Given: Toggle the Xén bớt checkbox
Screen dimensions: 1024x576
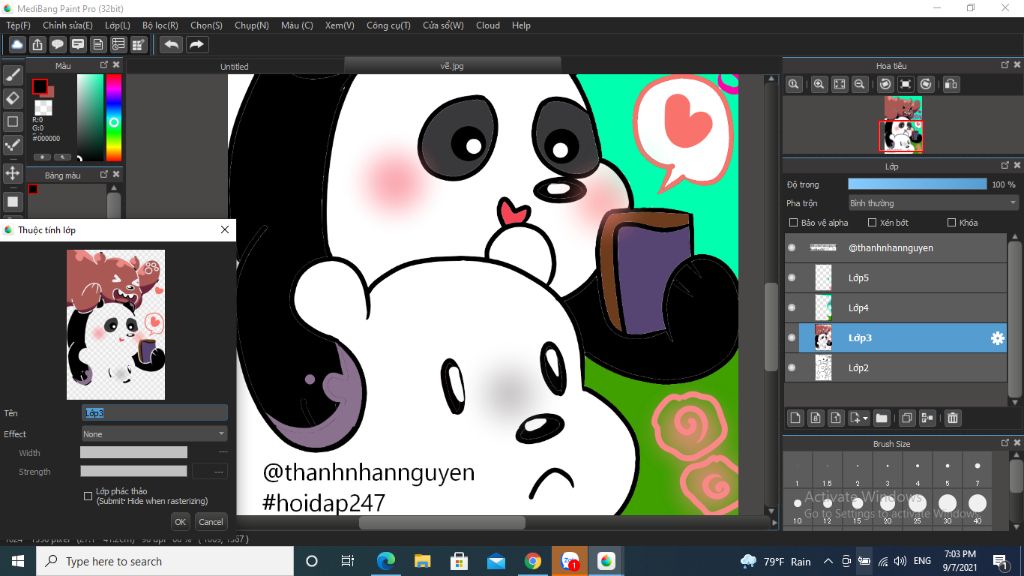Looking at the screenshot, I should click(x=872, y=223).
